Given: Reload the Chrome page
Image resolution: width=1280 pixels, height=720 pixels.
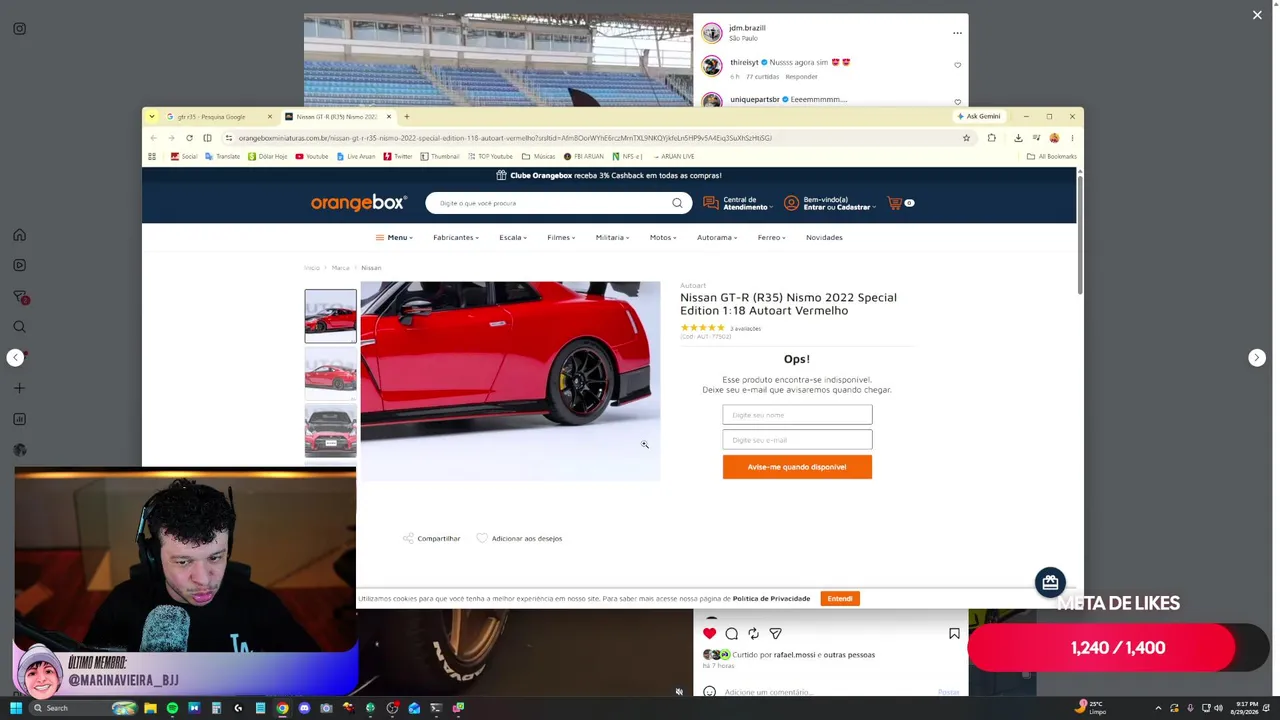Looking at the screenshot, I should click(189, 138).
